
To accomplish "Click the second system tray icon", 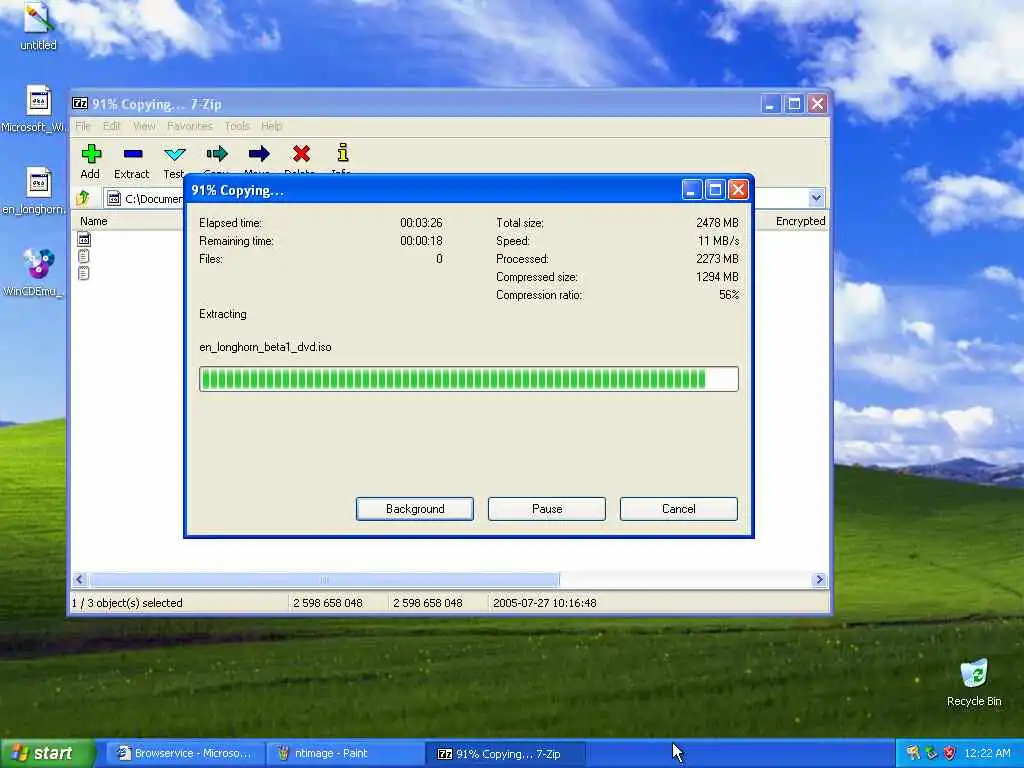I will 931,753.
